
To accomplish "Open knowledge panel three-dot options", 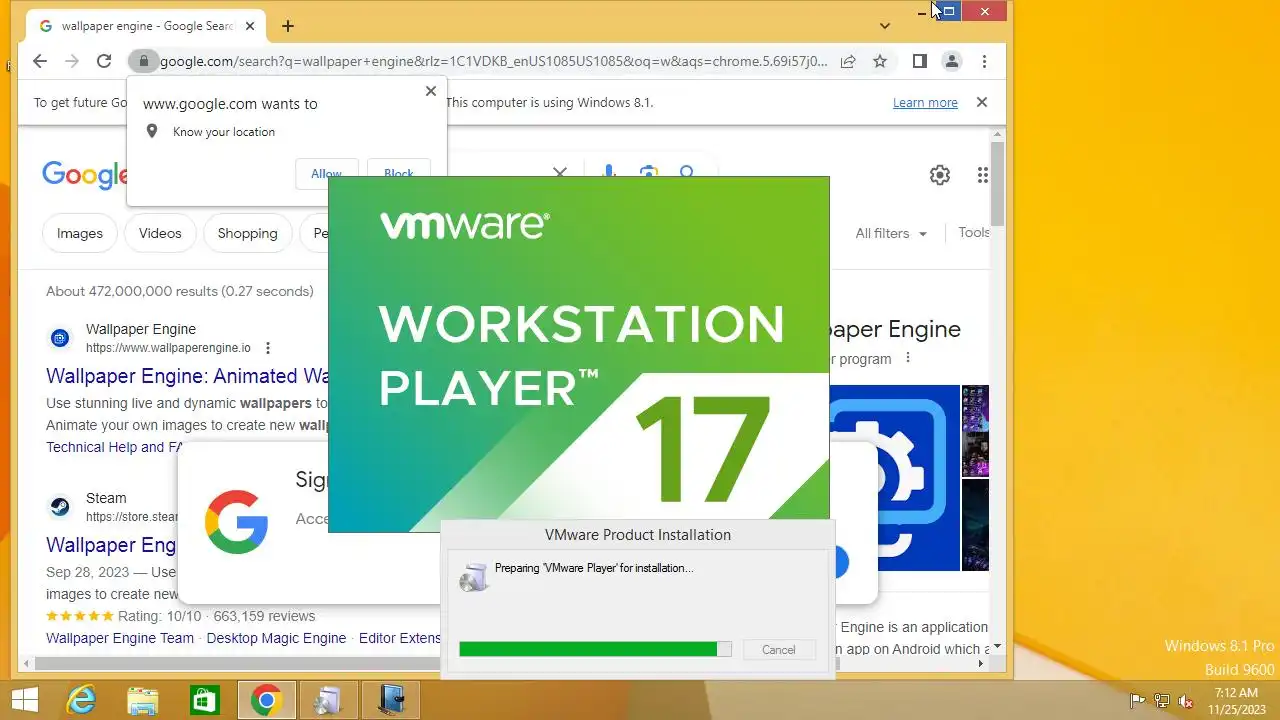I will point(908,358).
